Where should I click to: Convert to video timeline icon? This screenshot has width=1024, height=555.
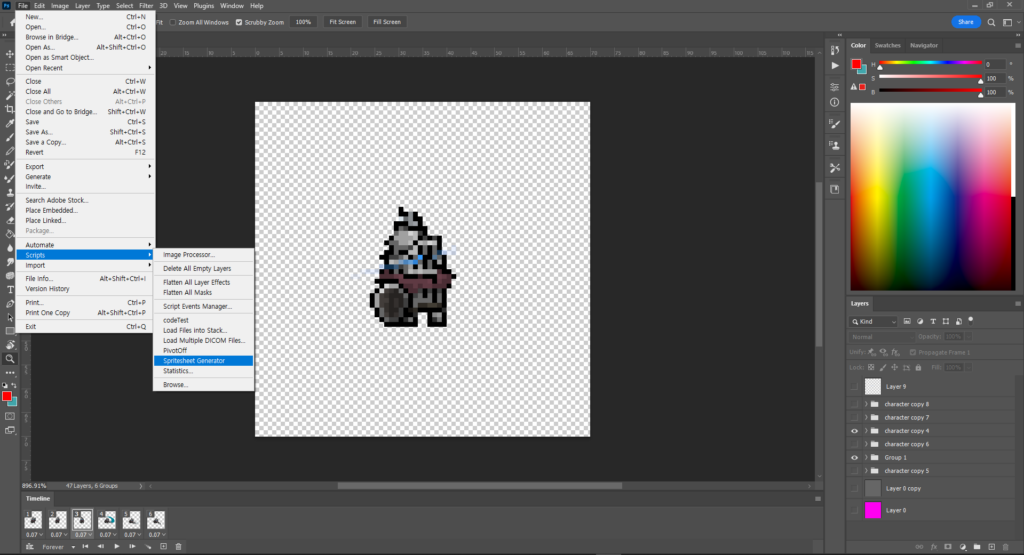coord(29,547)
